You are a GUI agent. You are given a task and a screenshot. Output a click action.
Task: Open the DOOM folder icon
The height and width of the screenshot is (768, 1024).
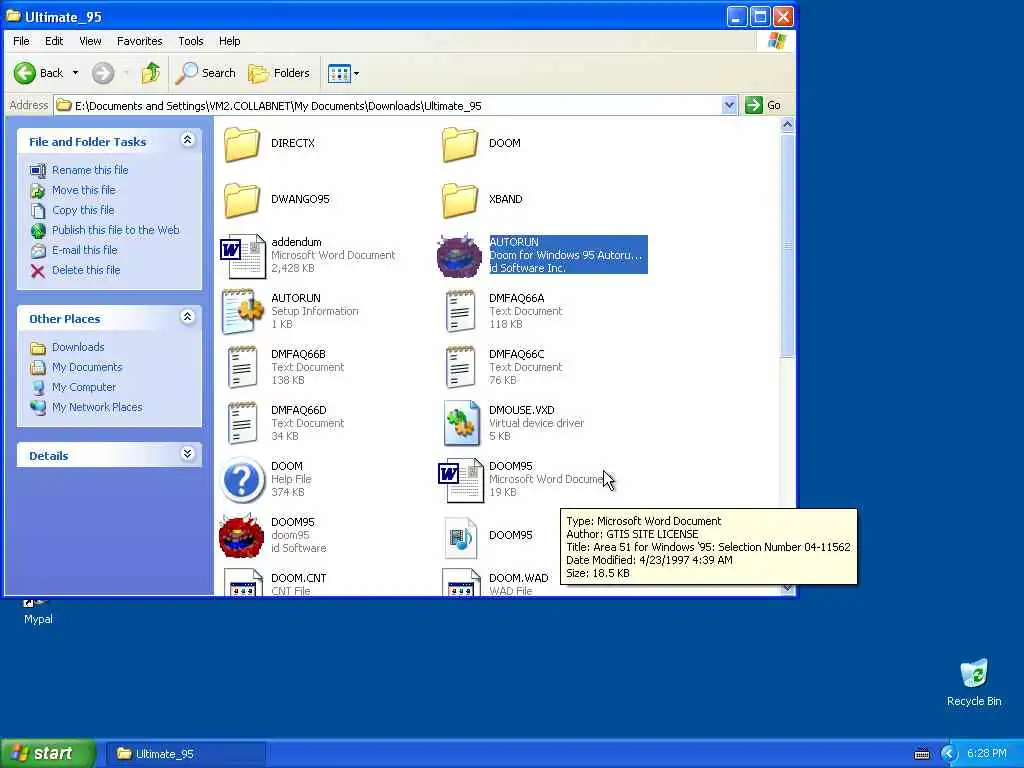(x=460, y=144)
